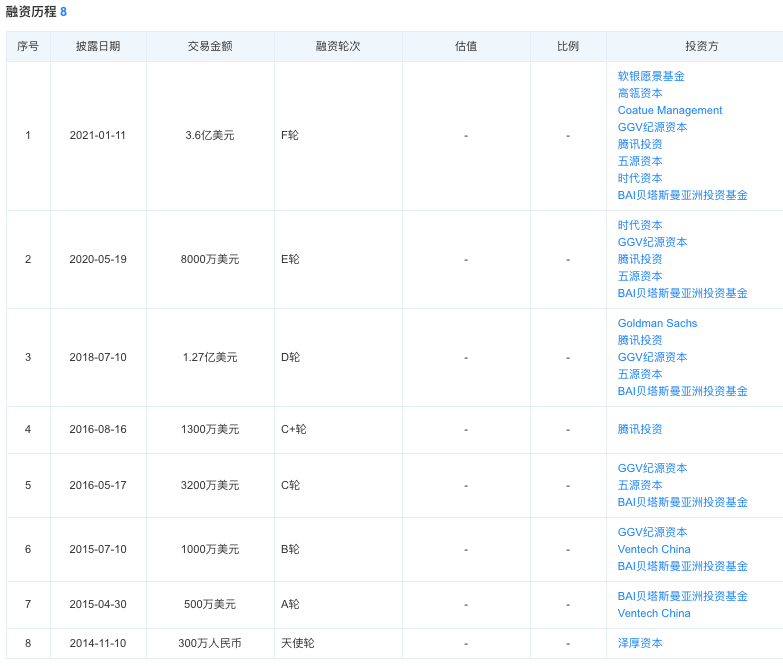Select date cell 2021-01-11

click(x=97, y=135)
